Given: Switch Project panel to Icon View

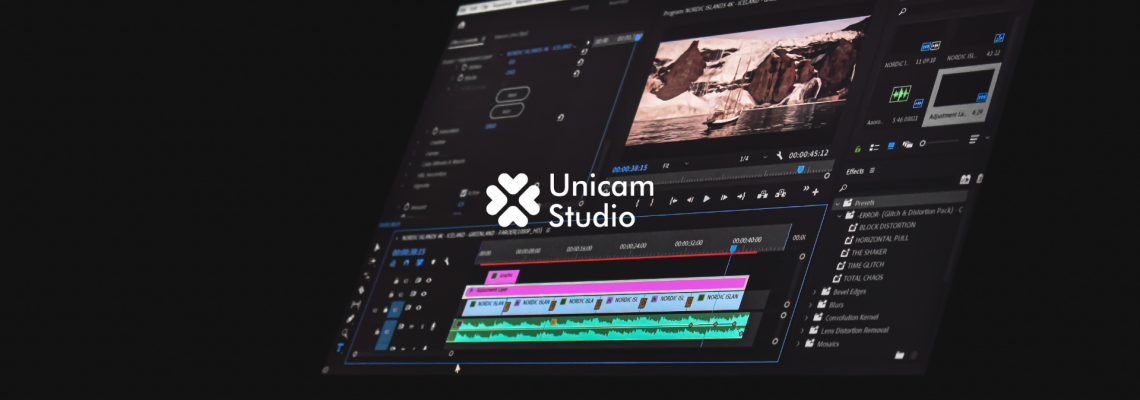Looking at the screenshot, I should click(891, 145).
